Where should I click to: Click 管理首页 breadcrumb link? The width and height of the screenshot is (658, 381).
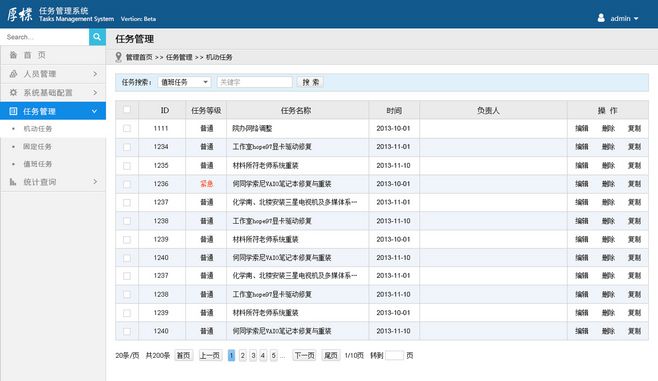point(139,57)
